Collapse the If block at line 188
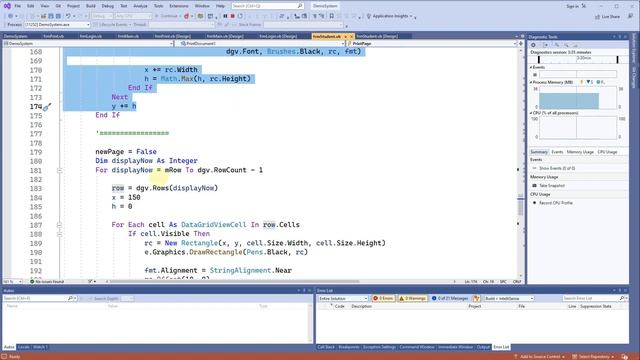The image size is (640, 360). point(60,234)
